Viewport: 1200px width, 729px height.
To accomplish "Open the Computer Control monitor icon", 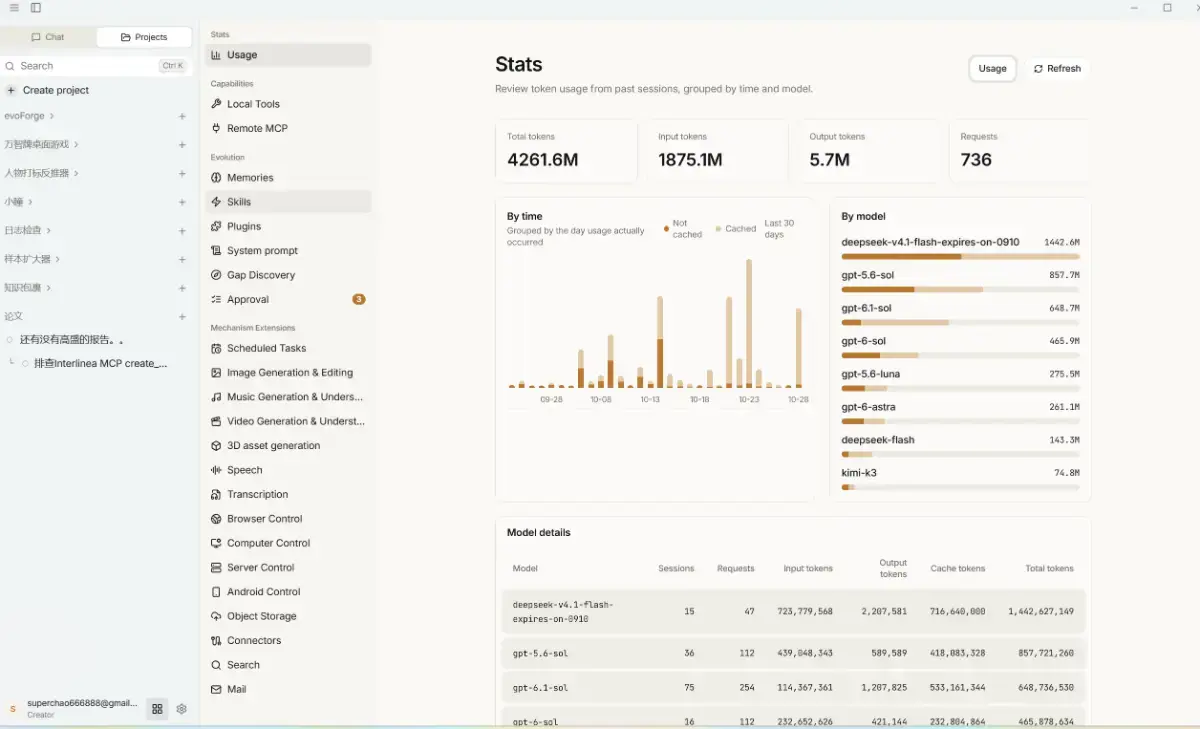I will pos(216,543).
